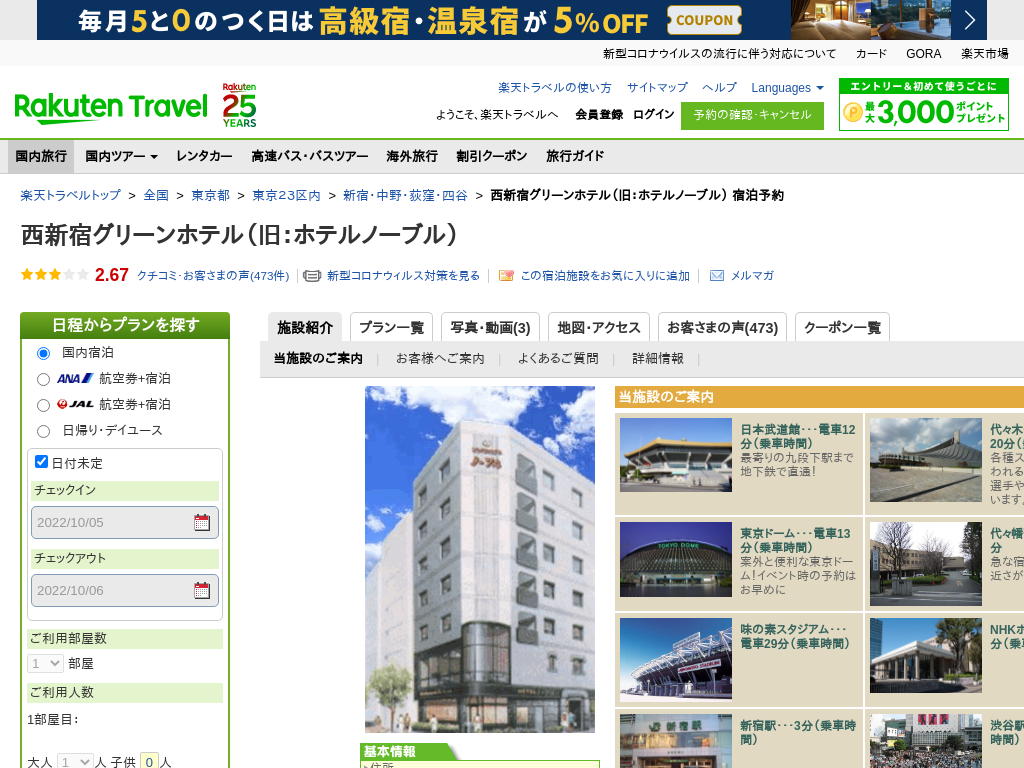Click the メルマガ link
Screen dimensions: 1024x768
[752, 276]
